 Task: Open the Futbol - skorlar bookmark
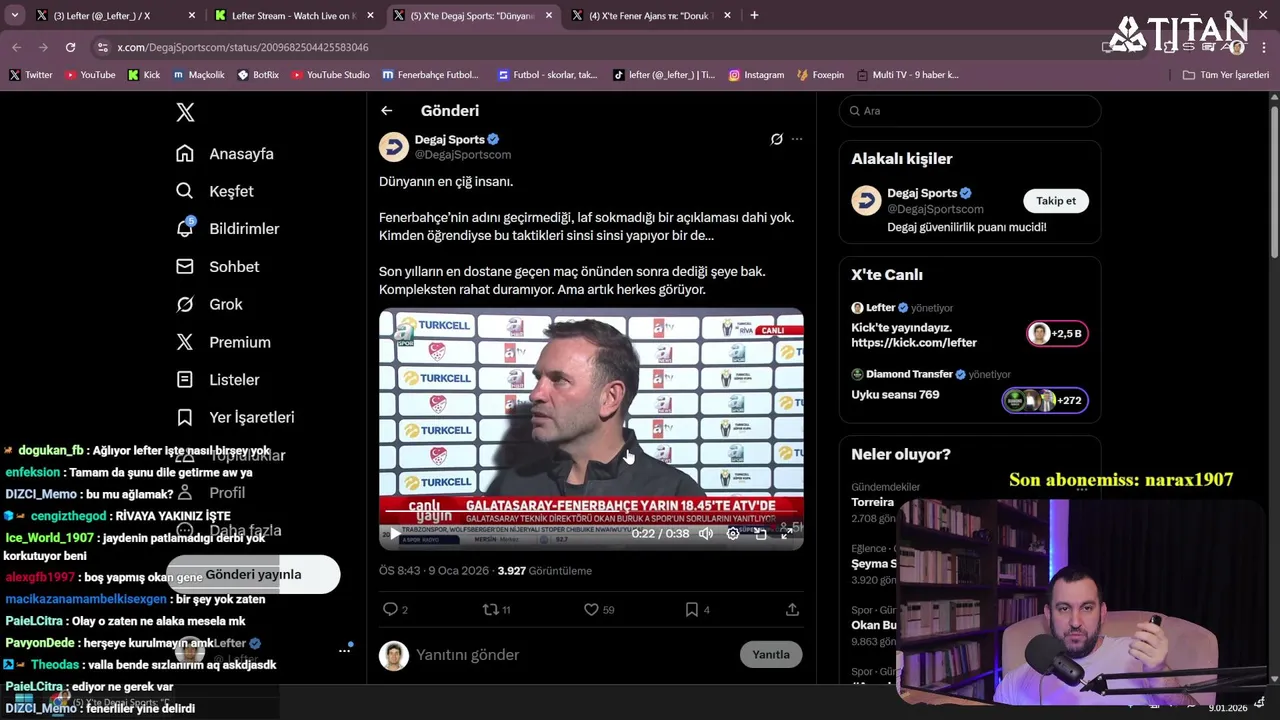tap(547, 75)
